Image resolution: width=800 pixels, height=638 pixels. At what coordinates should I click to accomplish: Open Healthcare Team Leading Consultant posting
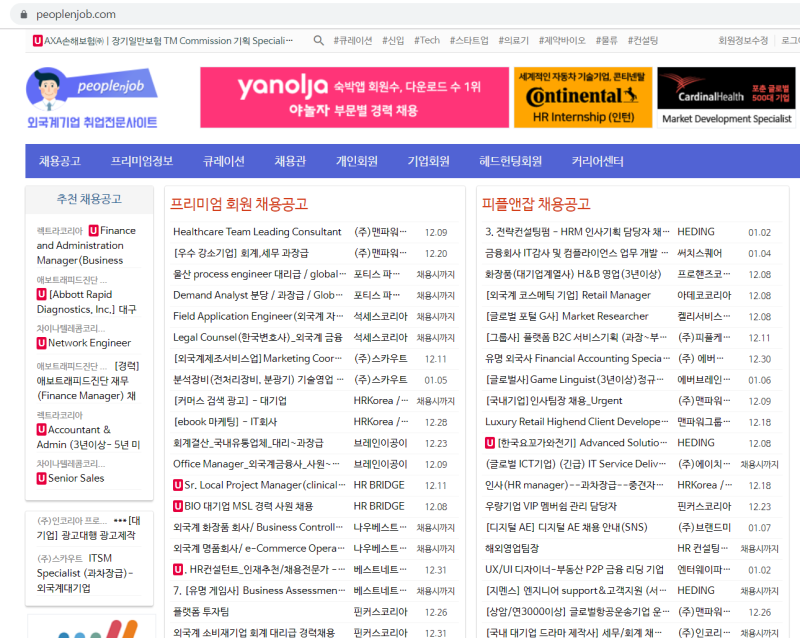point(257,232)
